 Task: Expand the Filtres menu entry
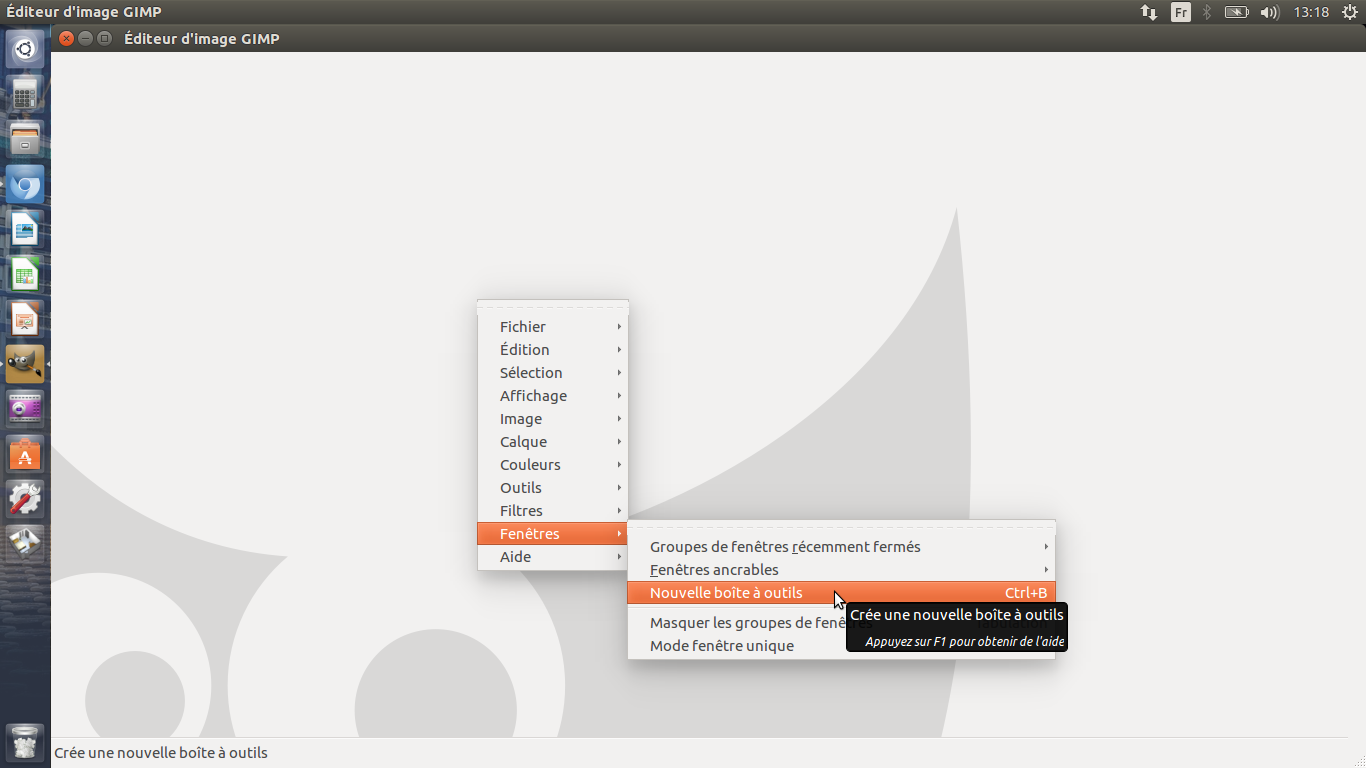(x=553, y=511)
